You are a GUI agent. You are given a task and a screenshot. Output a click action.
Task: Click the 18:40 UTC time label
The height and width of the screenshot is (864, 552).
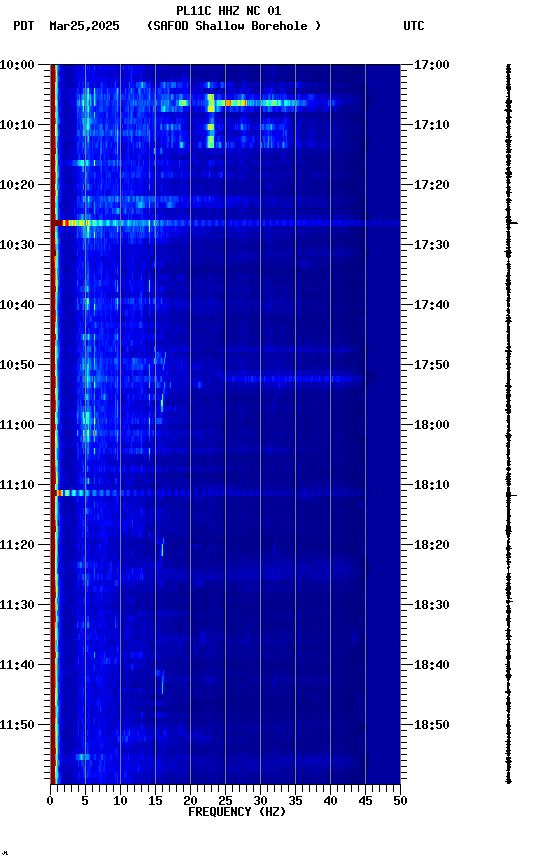432,665
